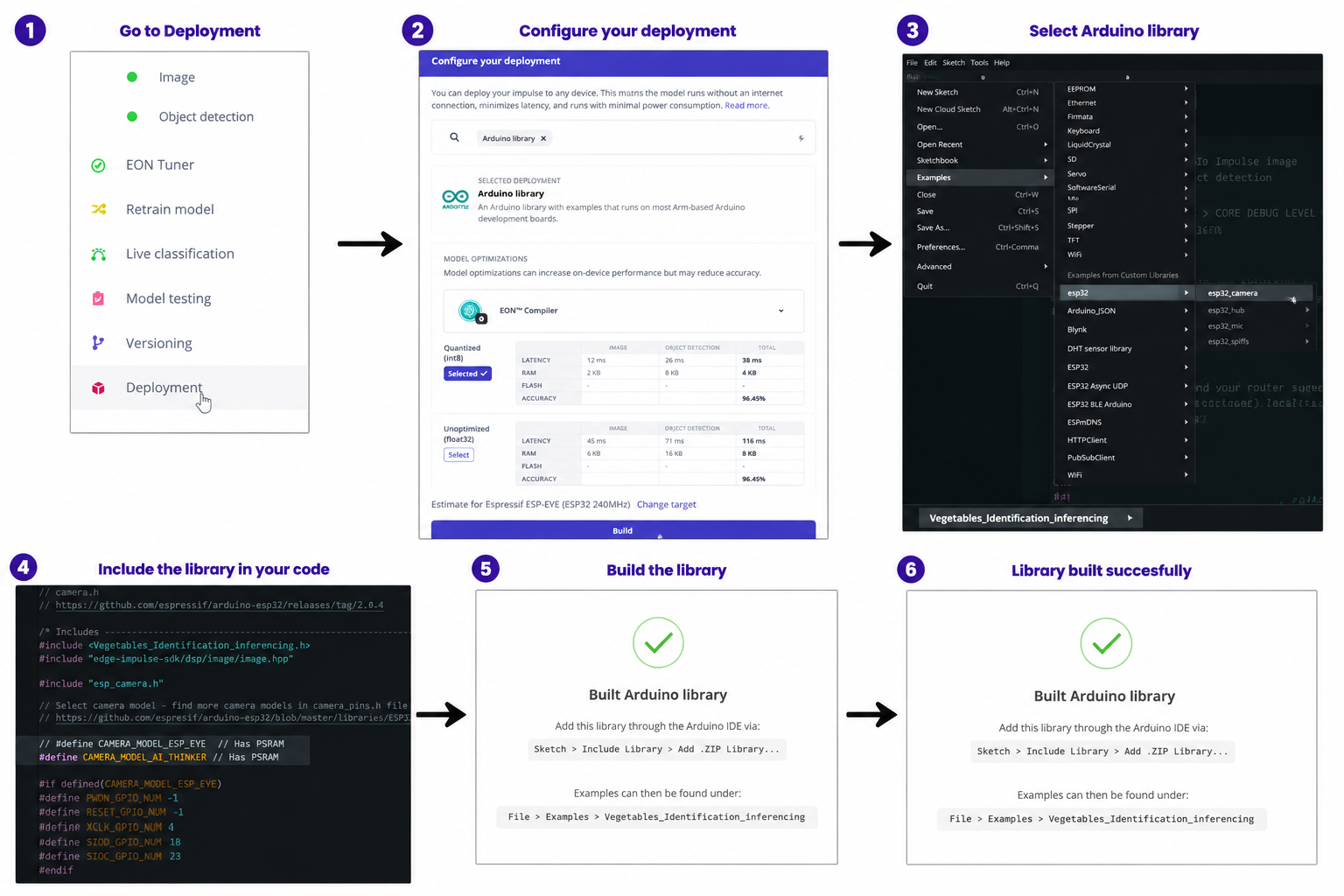This screenshot has height=896, width=1344.
Task: Click the Model testing clipboard icon
Action: tap(98, 298)
